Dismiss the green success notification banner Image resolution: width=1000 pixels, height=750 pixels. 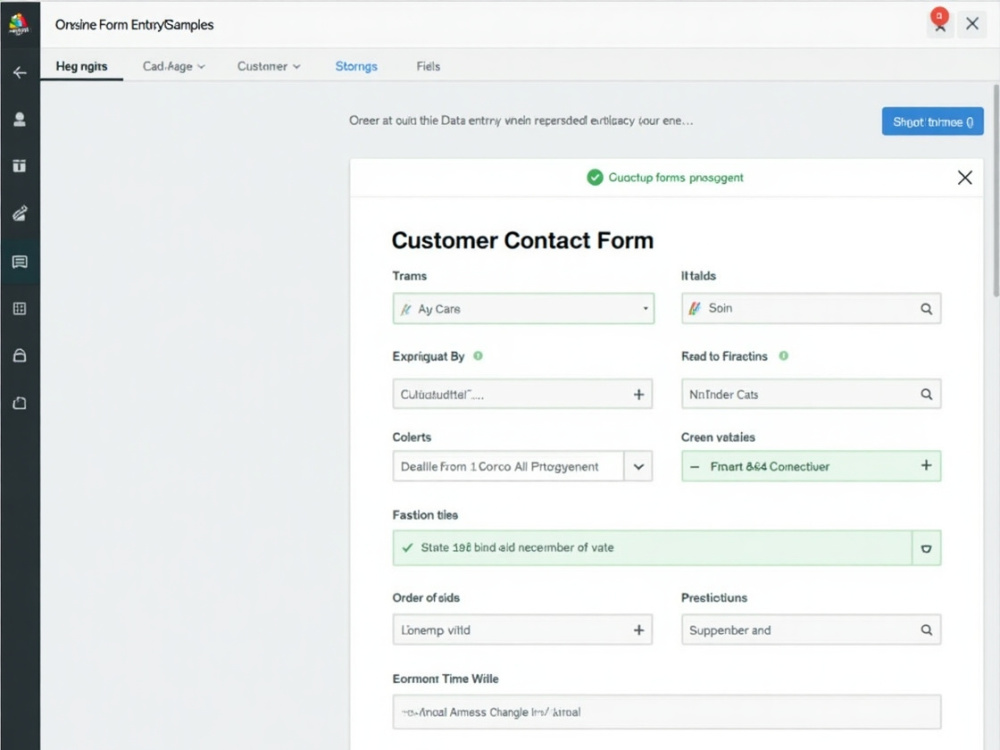(965, 178)
